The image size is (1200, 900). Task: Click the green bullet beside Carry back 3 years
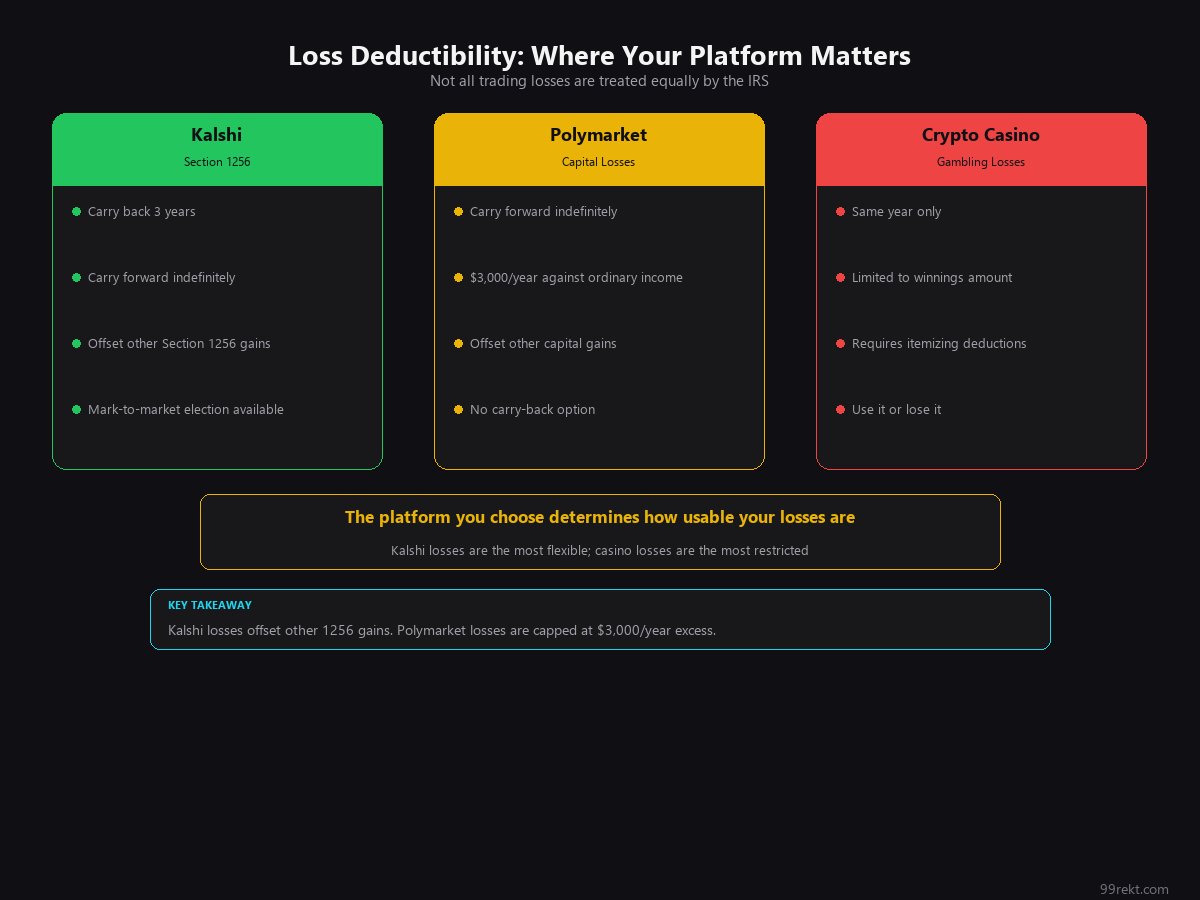pos(76,211)
